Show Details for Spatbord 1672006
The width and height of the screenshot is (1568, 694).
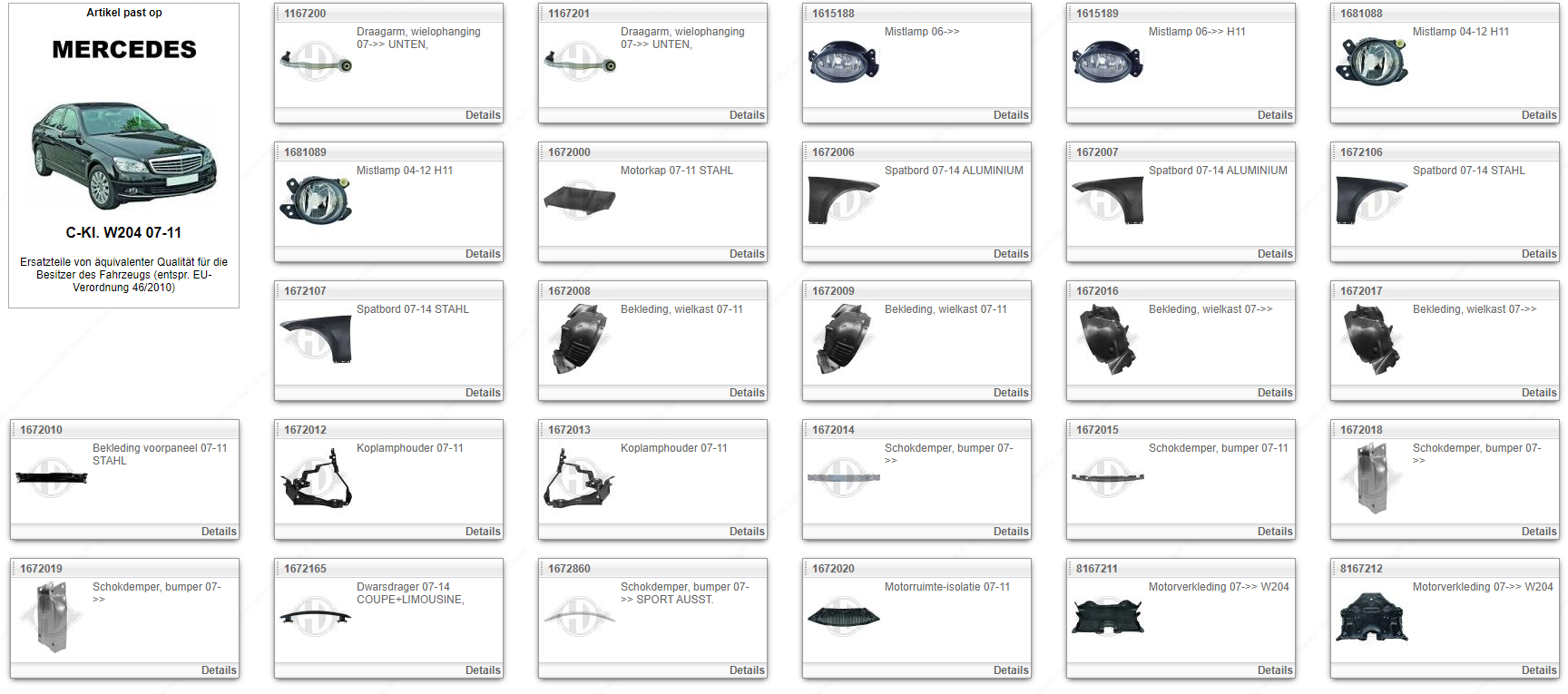coord(1011,254)
